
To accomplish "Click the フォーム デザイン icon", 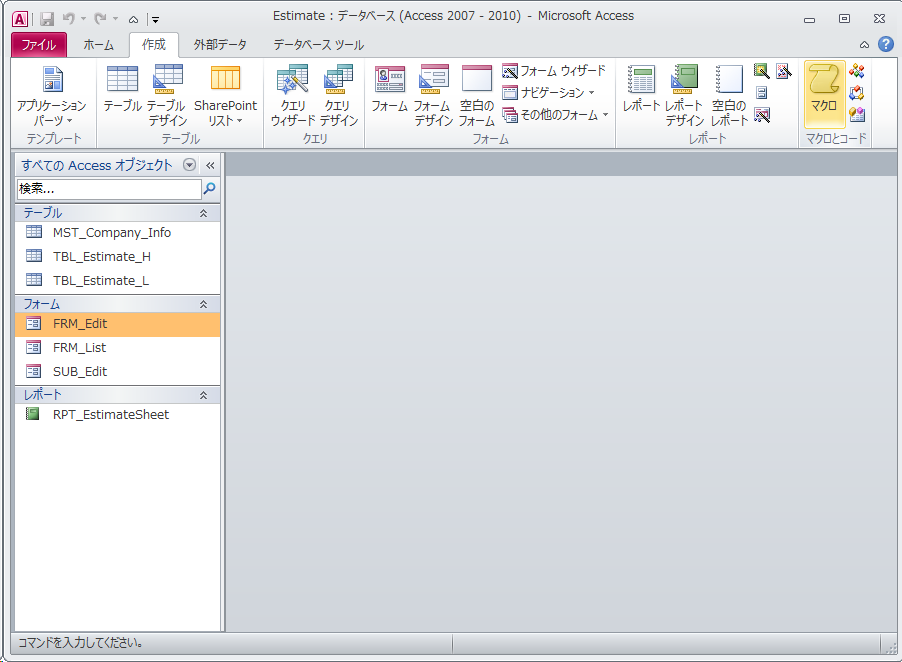I will [x=434, y=95].
